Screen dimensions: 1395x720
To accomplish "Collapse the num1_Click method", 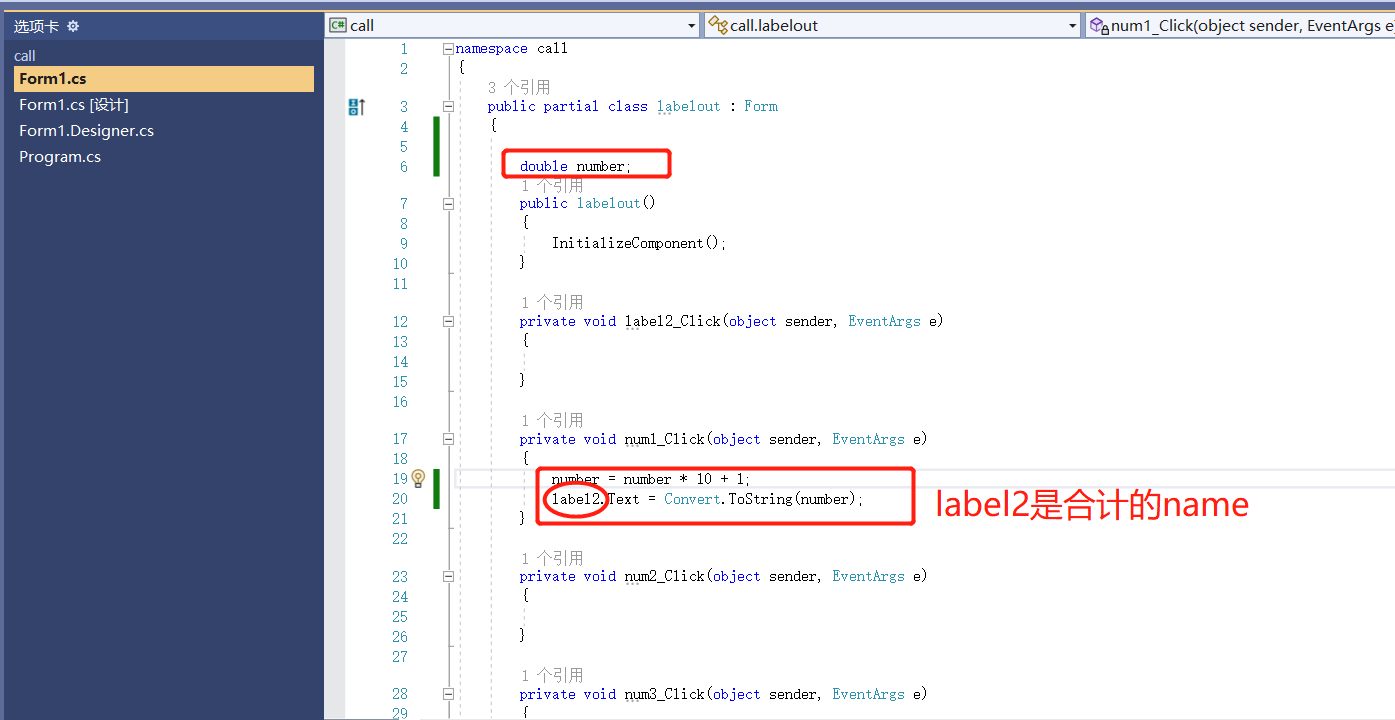I will [448, 439].
